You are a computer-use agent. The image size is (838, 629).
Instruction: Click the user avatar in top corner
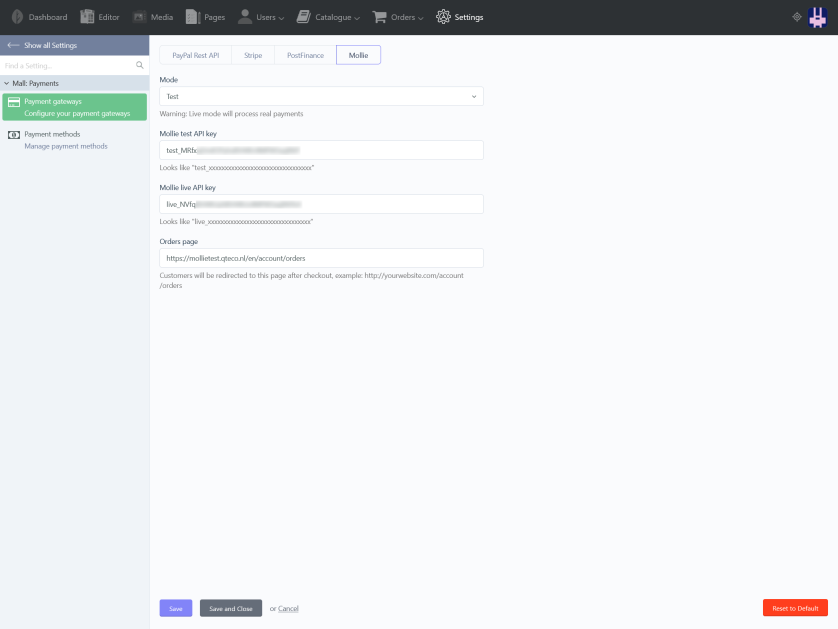coord(818,17)
